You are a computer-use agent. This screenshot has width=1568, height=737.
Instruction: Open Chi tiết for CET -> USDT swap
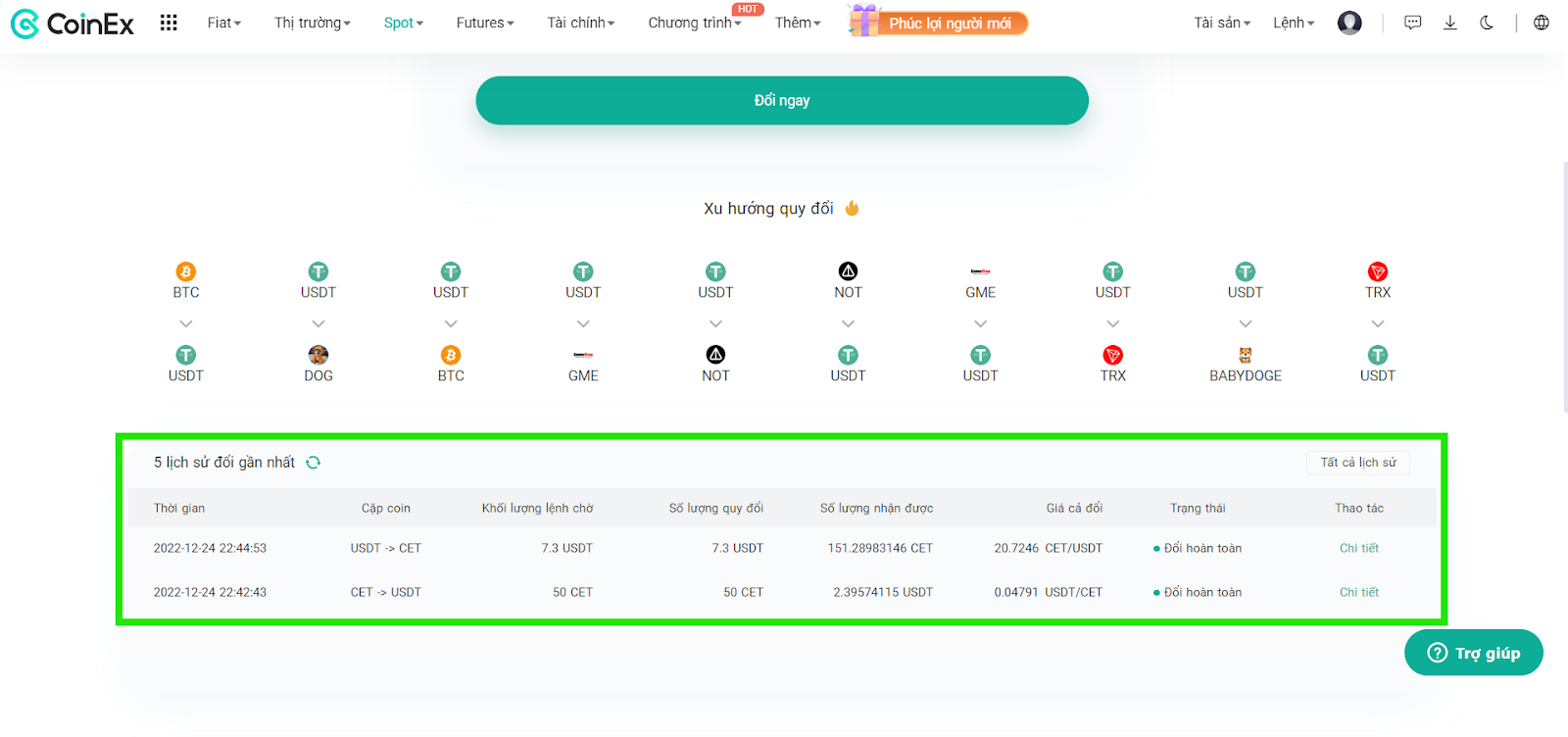pyautogui.click(x=1359, y=592)
